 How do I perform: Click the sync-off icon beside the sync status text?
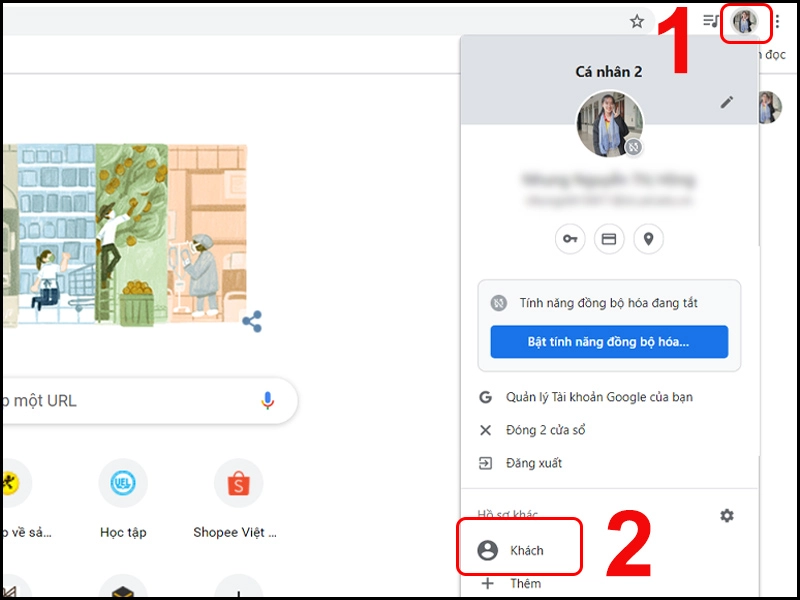(498, 303)
